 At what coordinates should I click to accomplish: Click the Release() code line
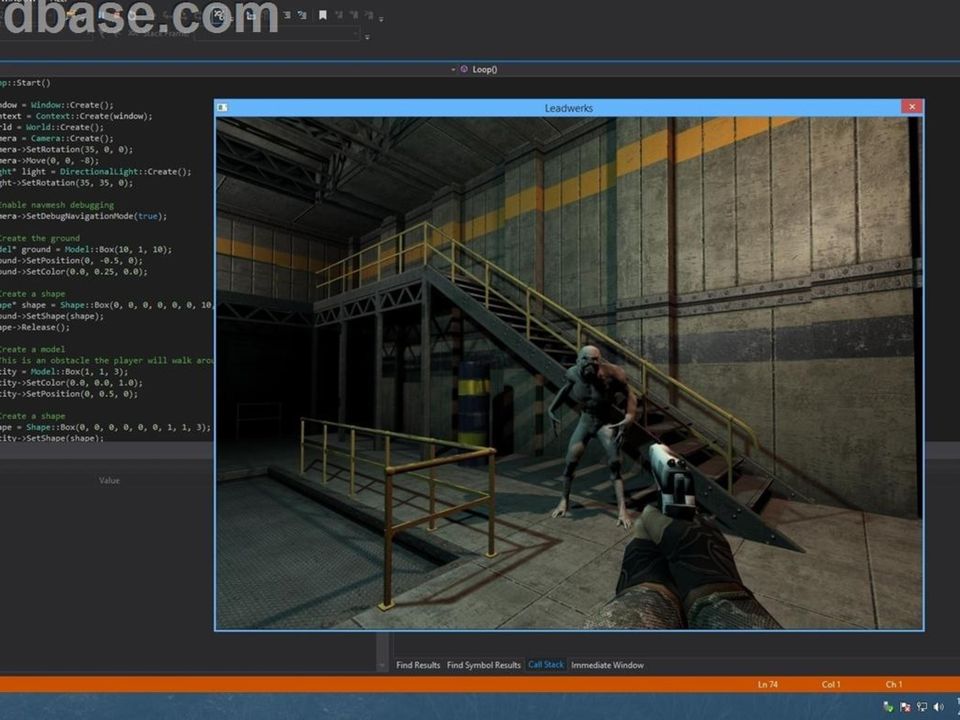[x=35, y=328]
